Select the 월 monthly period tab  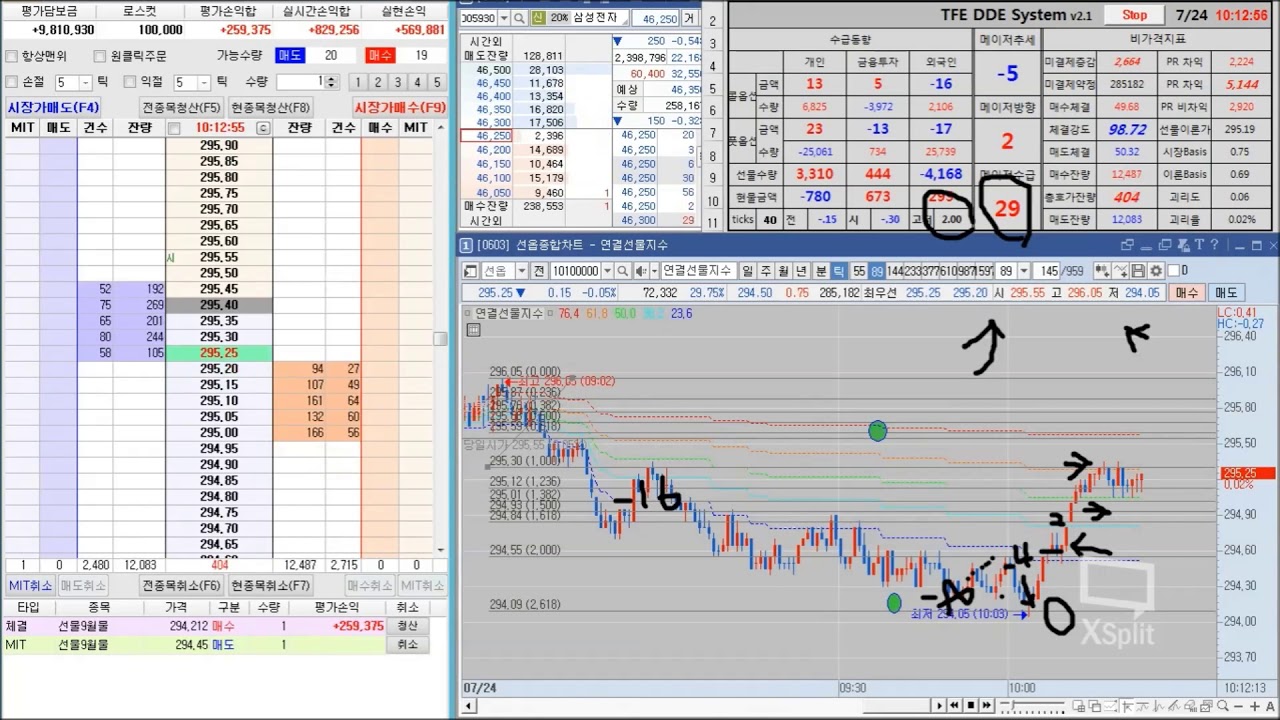(x=783, y=270)
